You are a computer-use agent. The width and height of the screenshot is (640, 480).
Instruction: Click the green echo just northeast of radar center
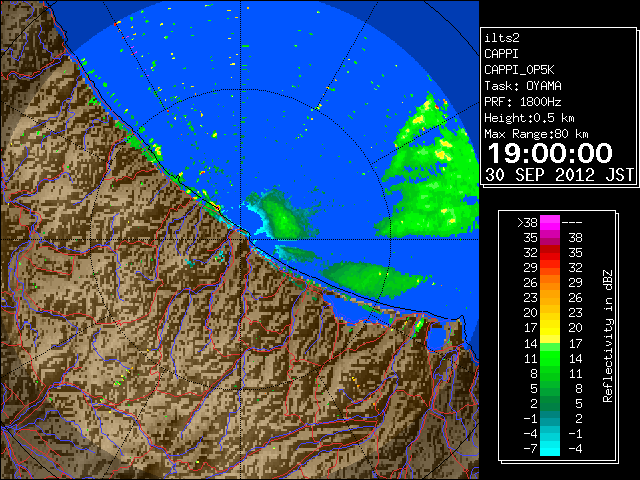pyautogui.click(x=282, y=214)
